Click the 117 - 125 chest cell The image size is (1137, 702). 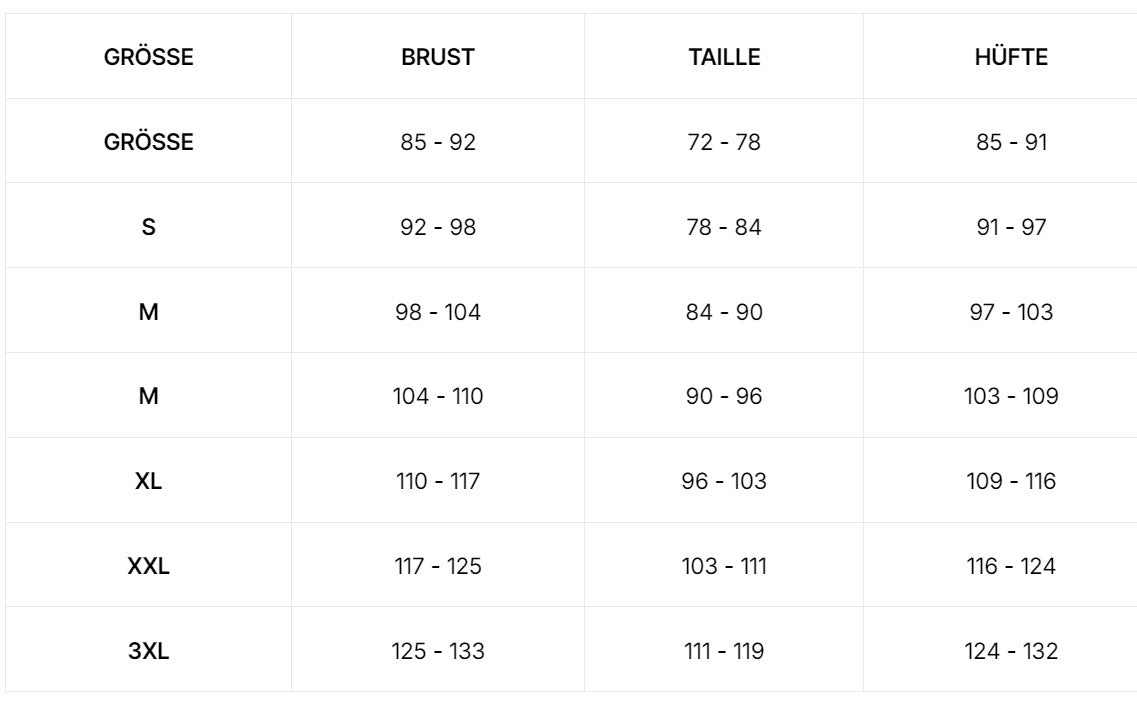pos(437,567)
